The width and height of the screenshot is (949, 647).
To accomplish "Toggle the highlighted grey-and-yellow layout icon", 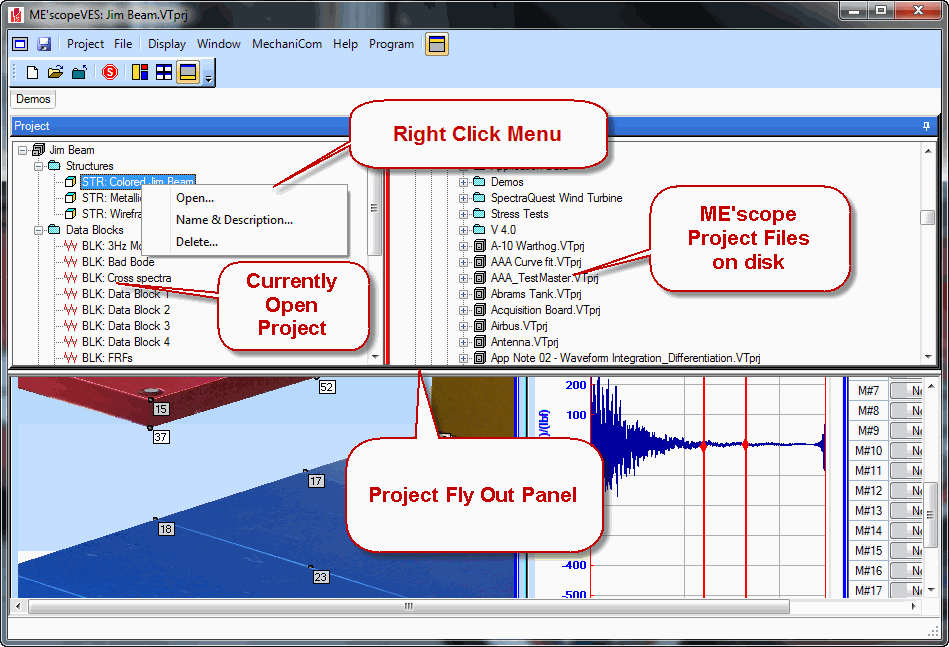I will (x=188, y=73).
